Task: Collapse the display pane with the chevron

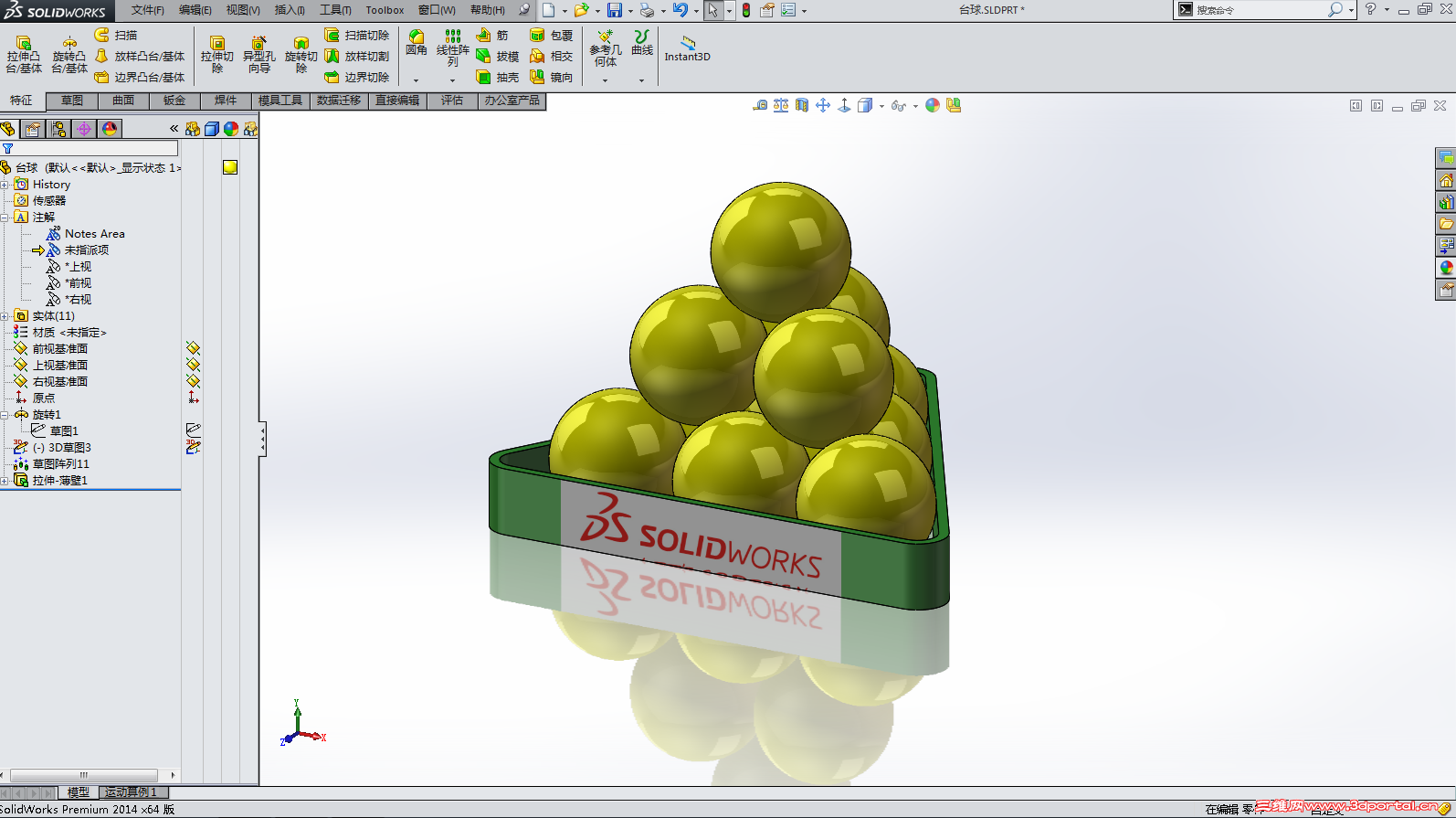Action: click(x=174, y=129)
